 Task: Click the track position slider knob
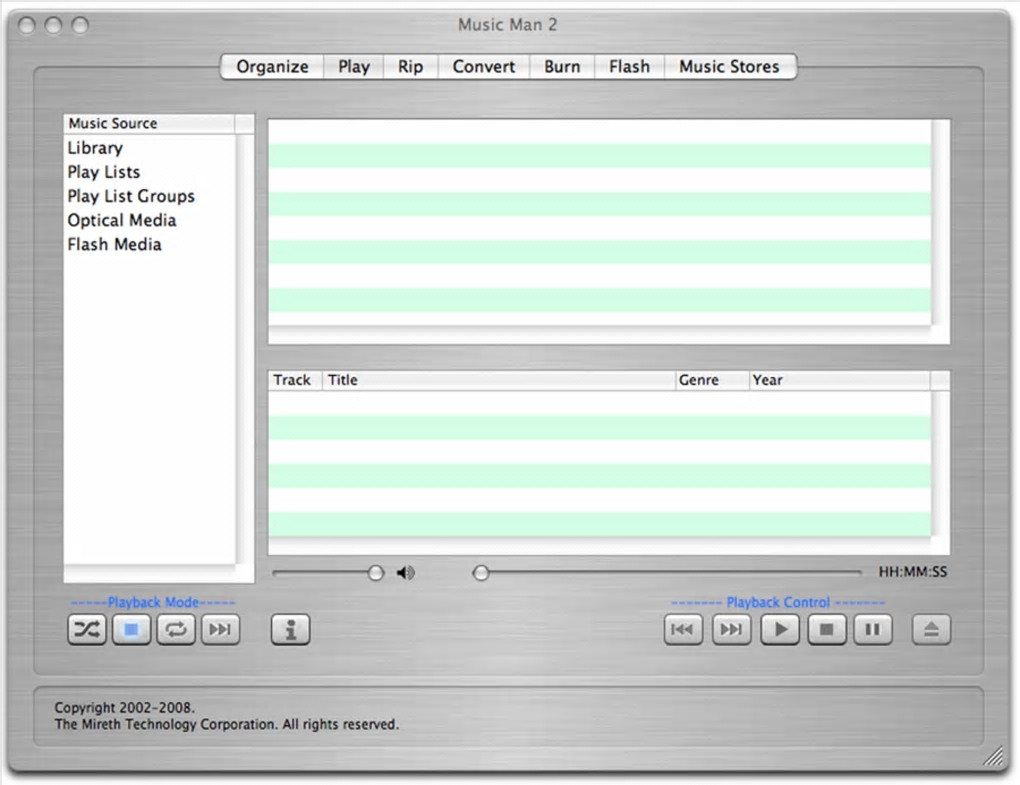click(x=481, y=572)
